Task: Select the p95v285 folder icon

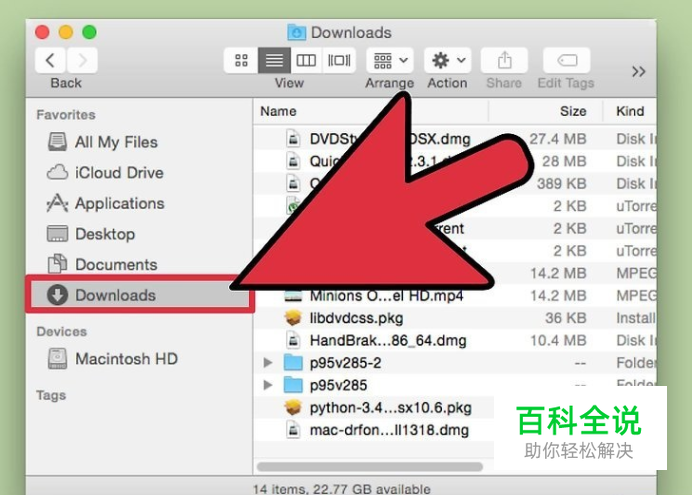Action: point(293,385)
